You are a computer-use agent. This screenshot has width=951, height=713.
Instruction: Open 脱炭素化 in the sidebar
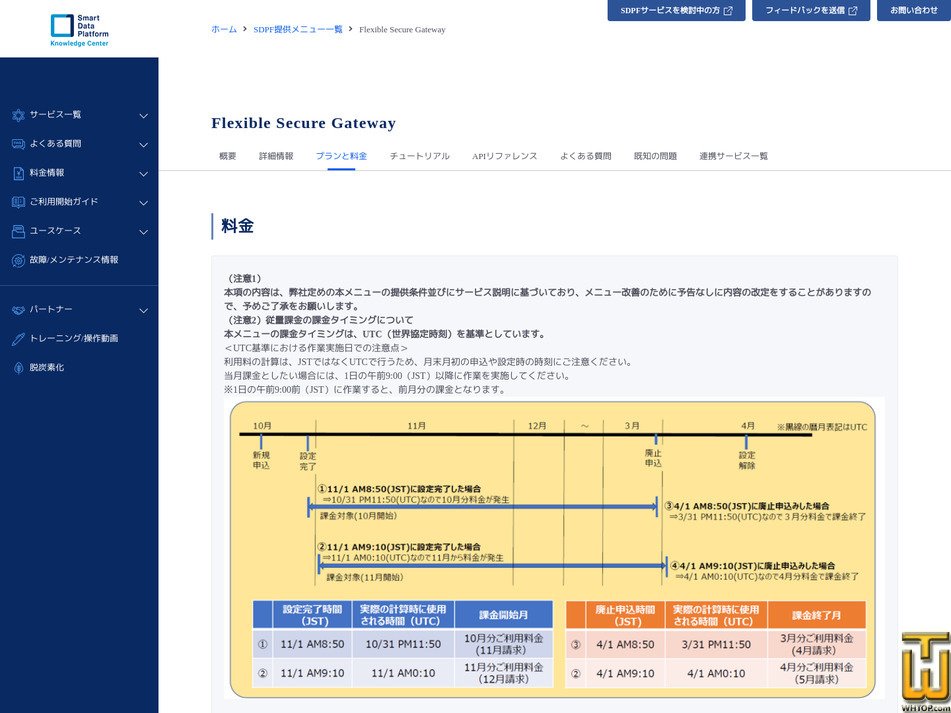click(47, 367)
